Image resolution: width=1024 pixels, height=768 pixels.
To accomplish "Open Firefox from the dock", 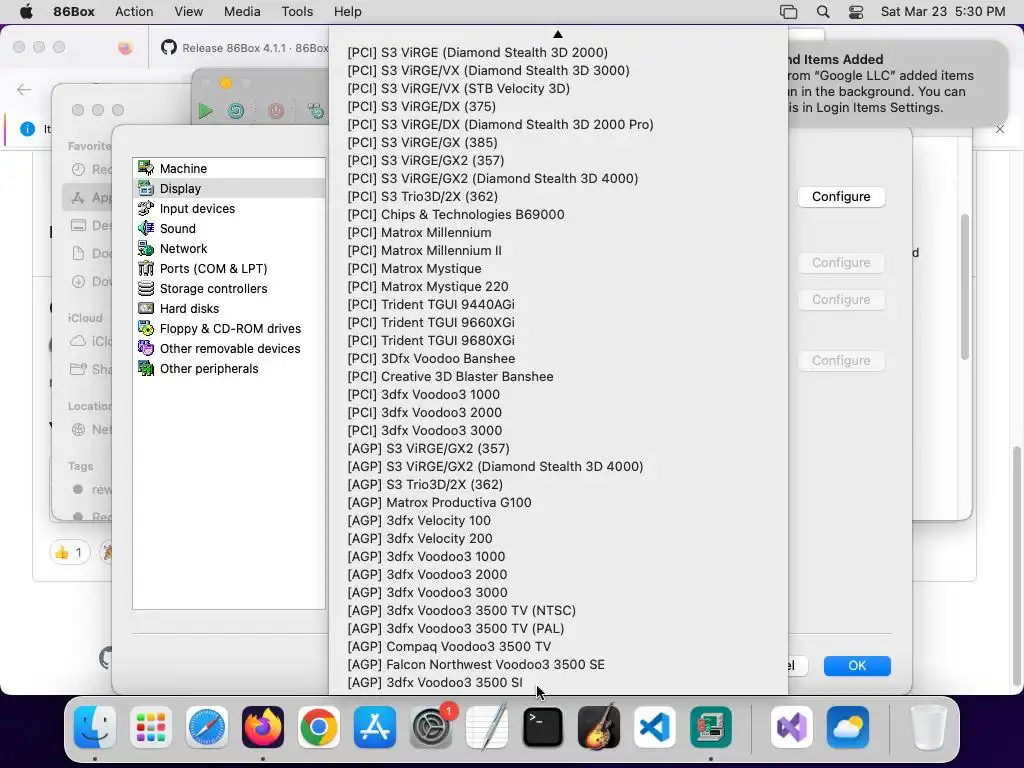I will click(x=263, y=727).
